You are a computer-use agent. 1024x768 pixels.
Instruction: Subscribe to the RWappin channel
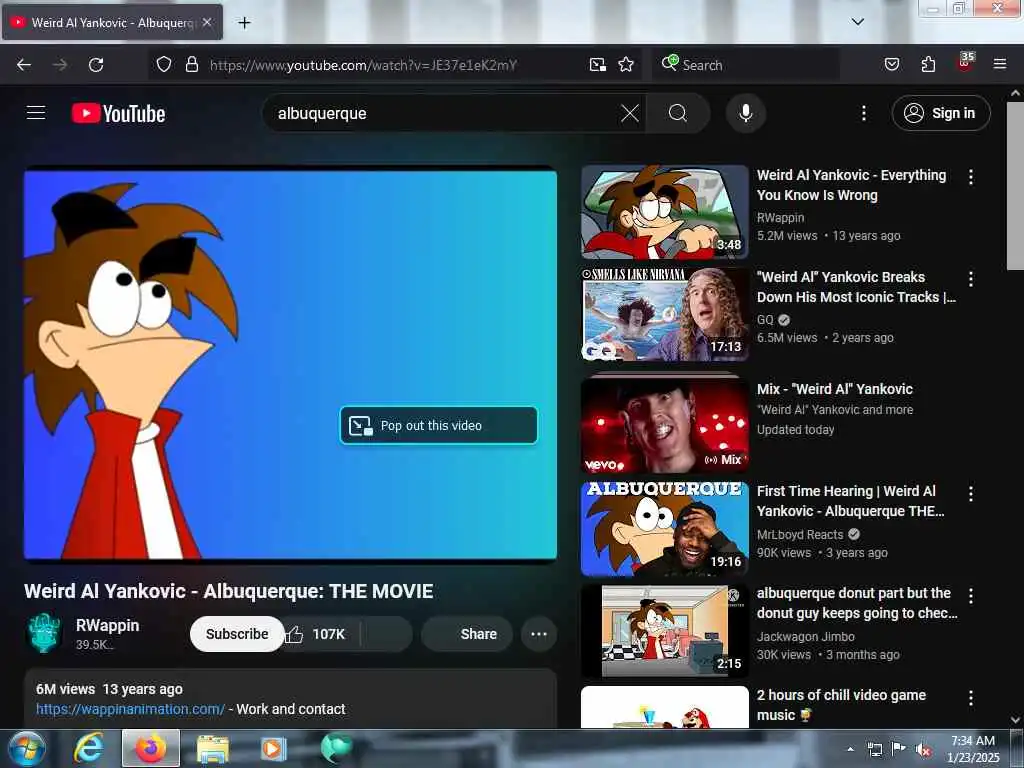(237, 634)
